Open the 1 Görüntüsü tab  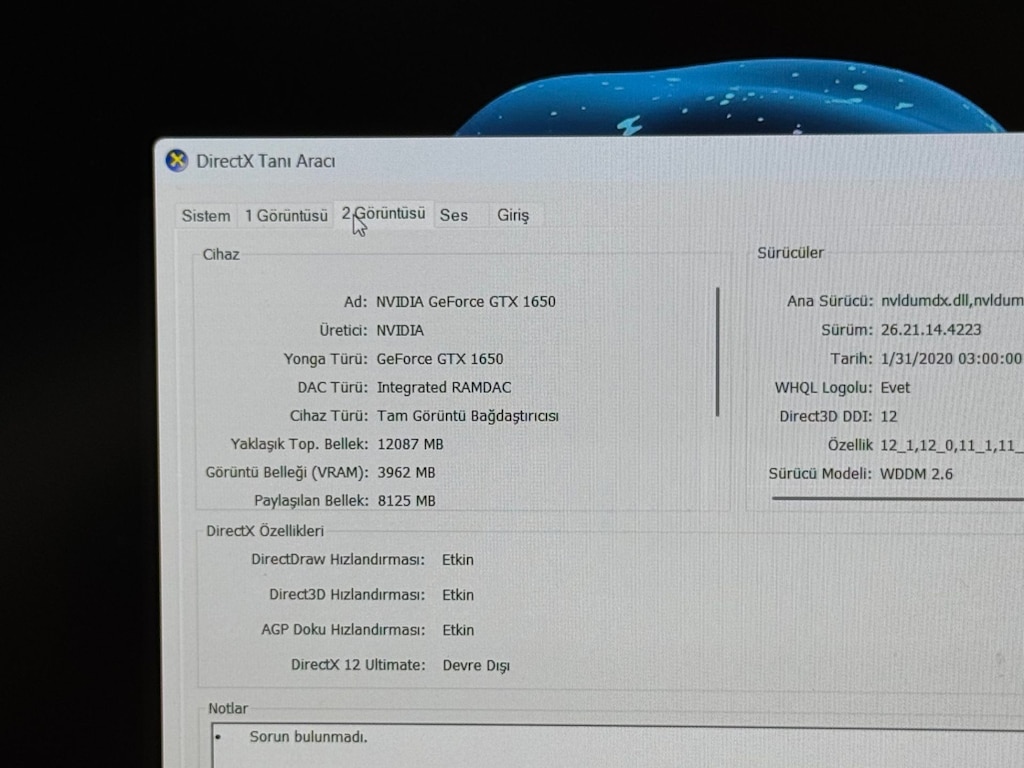(x=286, y=216)
